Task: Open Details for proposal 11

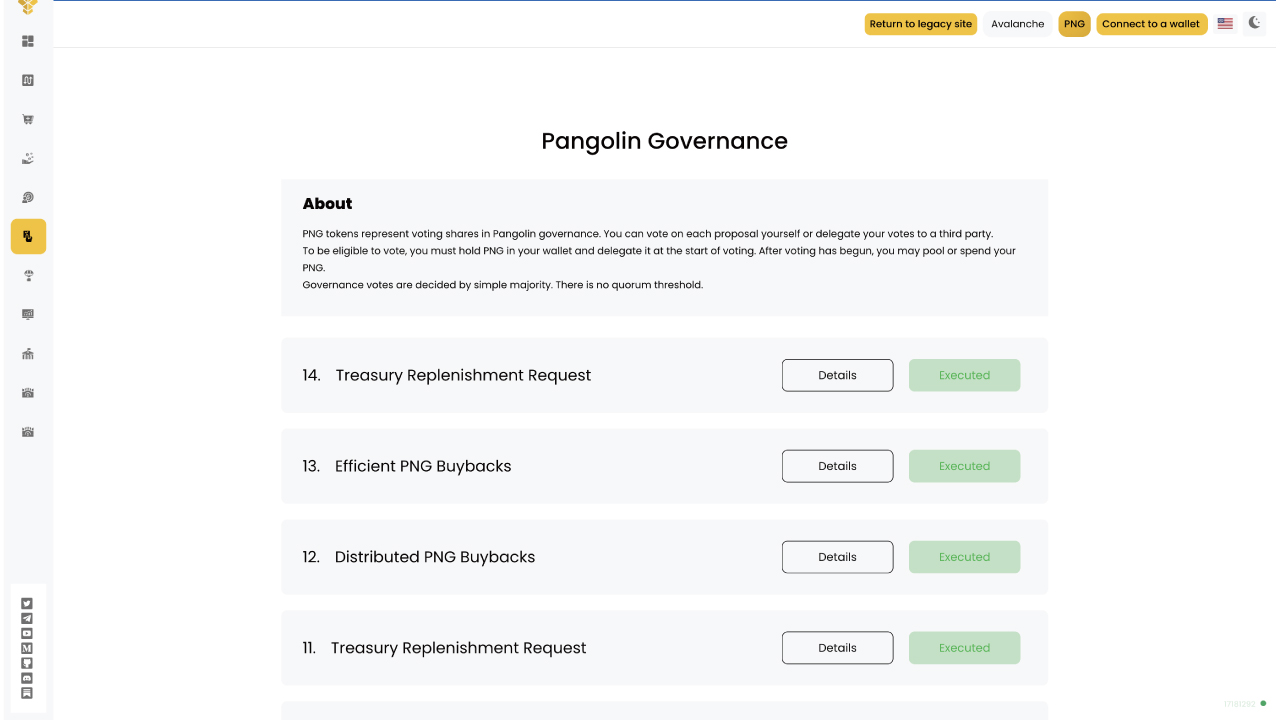Action: pos(837,648)
